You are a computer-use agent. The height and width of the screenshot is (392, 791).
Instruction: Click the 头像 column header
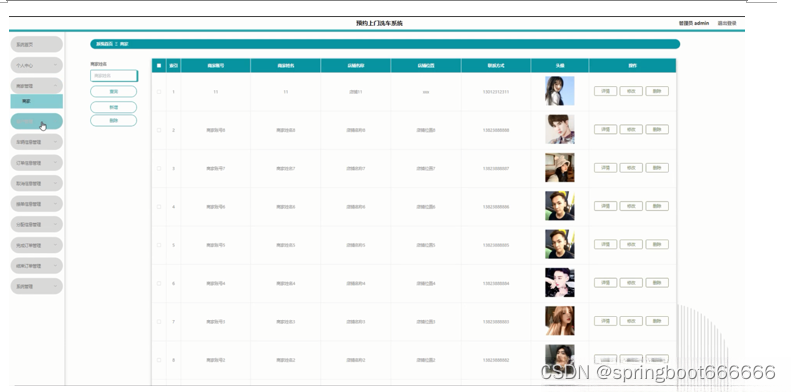click(x=559, y=66)
